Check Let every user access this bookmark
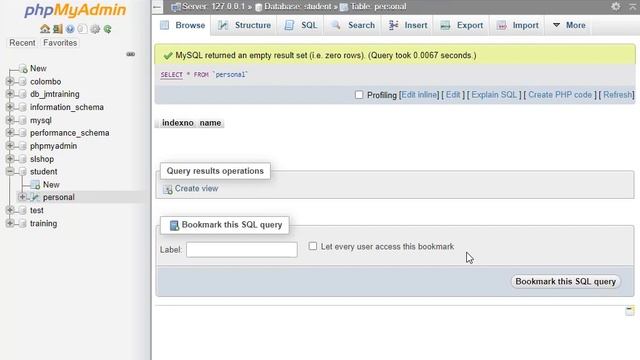Screen dimensions: 640x360 click(313, 246)
